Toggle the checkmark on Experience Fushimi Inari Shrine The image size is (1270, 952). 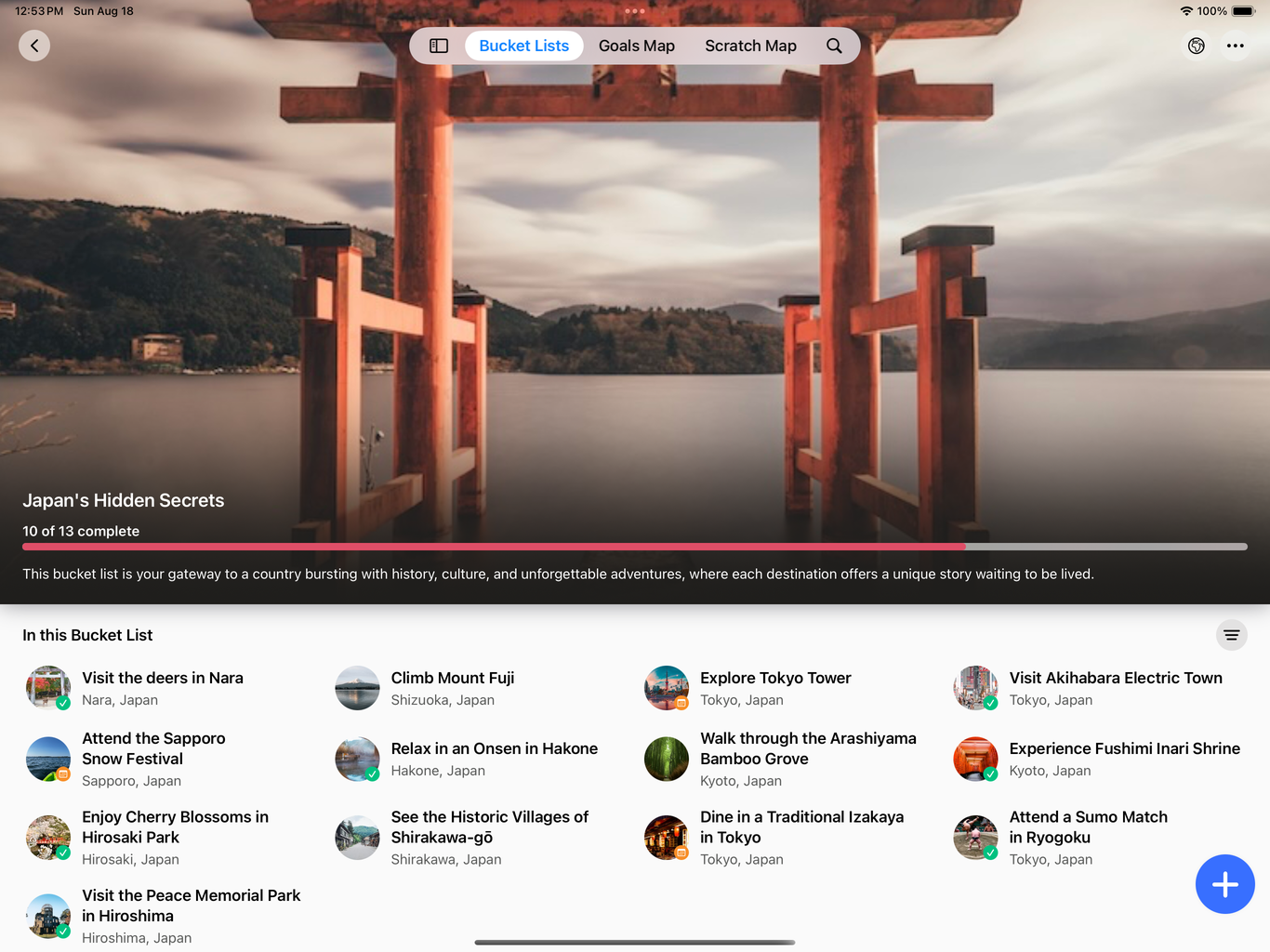pyautogui.click(x=991, y=774)
